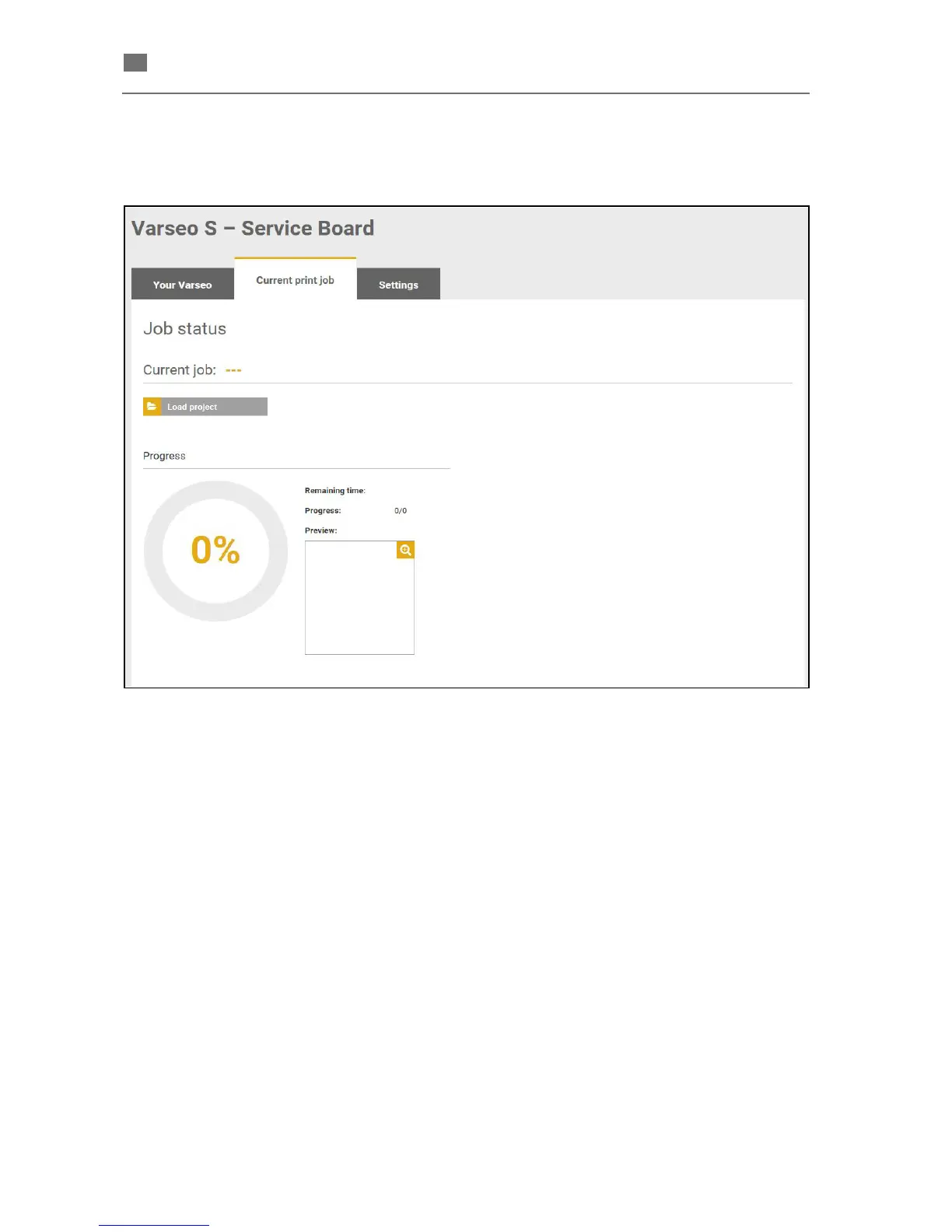Click the empty preview image box
This screenshot has width=952, height=1232.
(x=359, y=597)
